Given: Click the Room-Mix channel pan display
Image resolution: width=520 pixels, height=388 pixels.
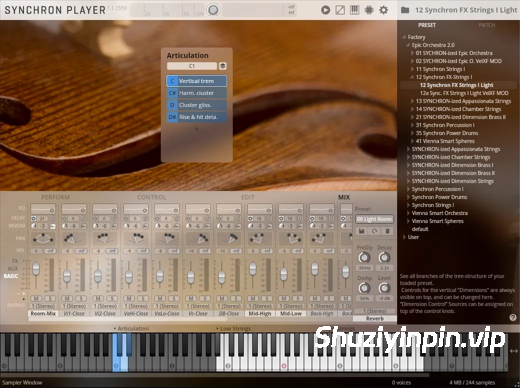Looking at the screenshot, I should (x=43, y=238).
